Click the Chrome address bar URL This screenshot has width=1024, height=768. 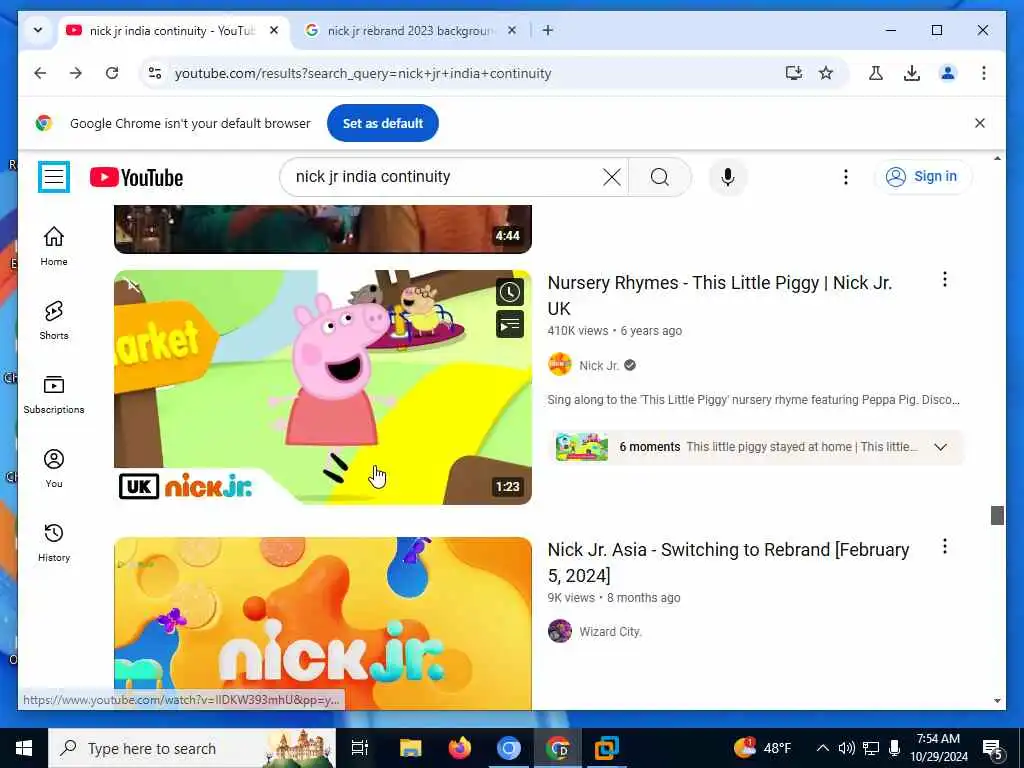[x=363, y=73]
